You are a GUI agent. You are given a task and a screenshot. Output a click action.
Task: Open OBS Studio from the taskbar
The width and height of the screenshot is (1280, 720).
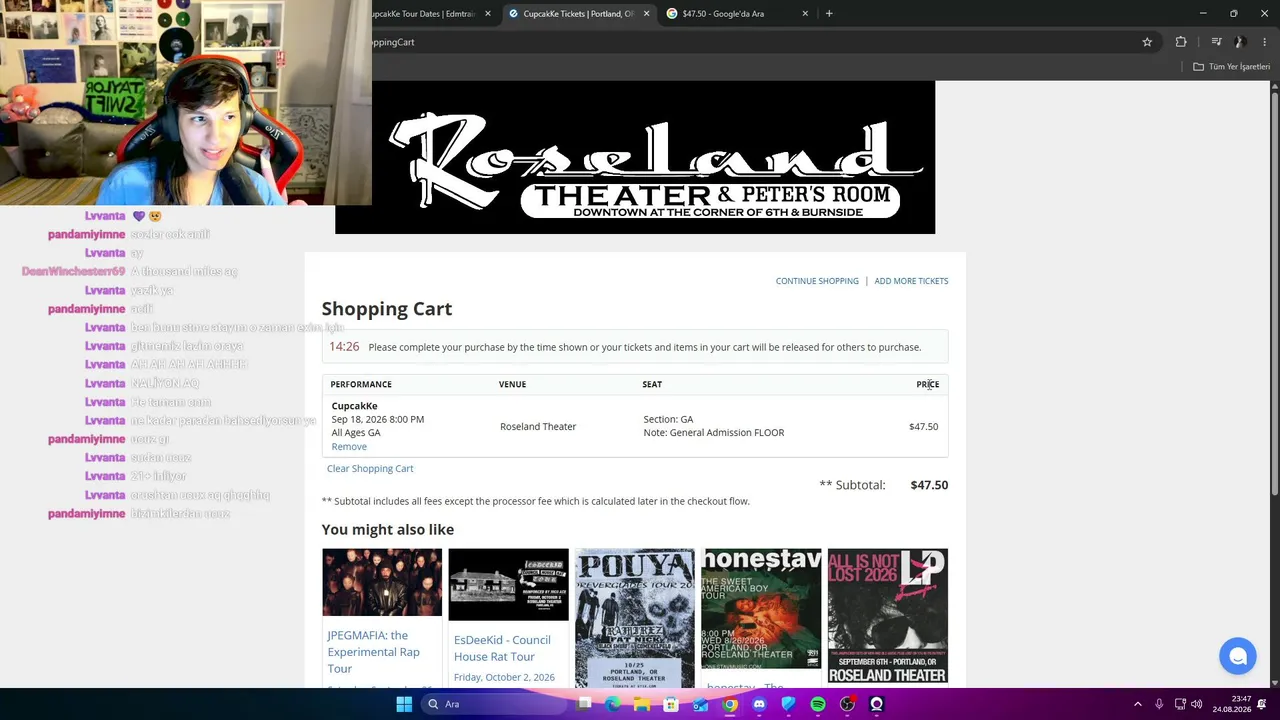coord(848,704)
